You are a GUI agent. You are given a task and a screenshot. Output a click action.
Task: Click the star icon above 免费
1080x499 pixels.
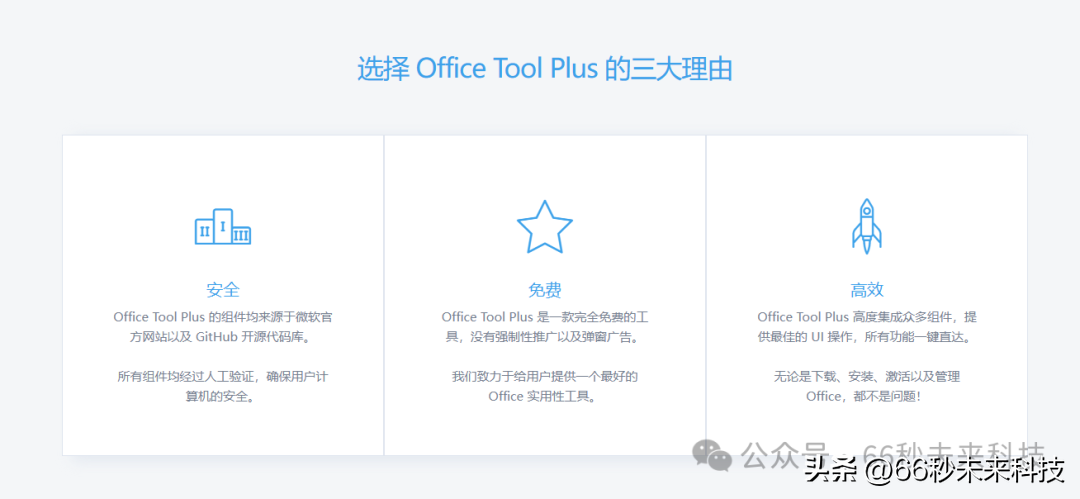pyautogui.click(x=545, y=227)
